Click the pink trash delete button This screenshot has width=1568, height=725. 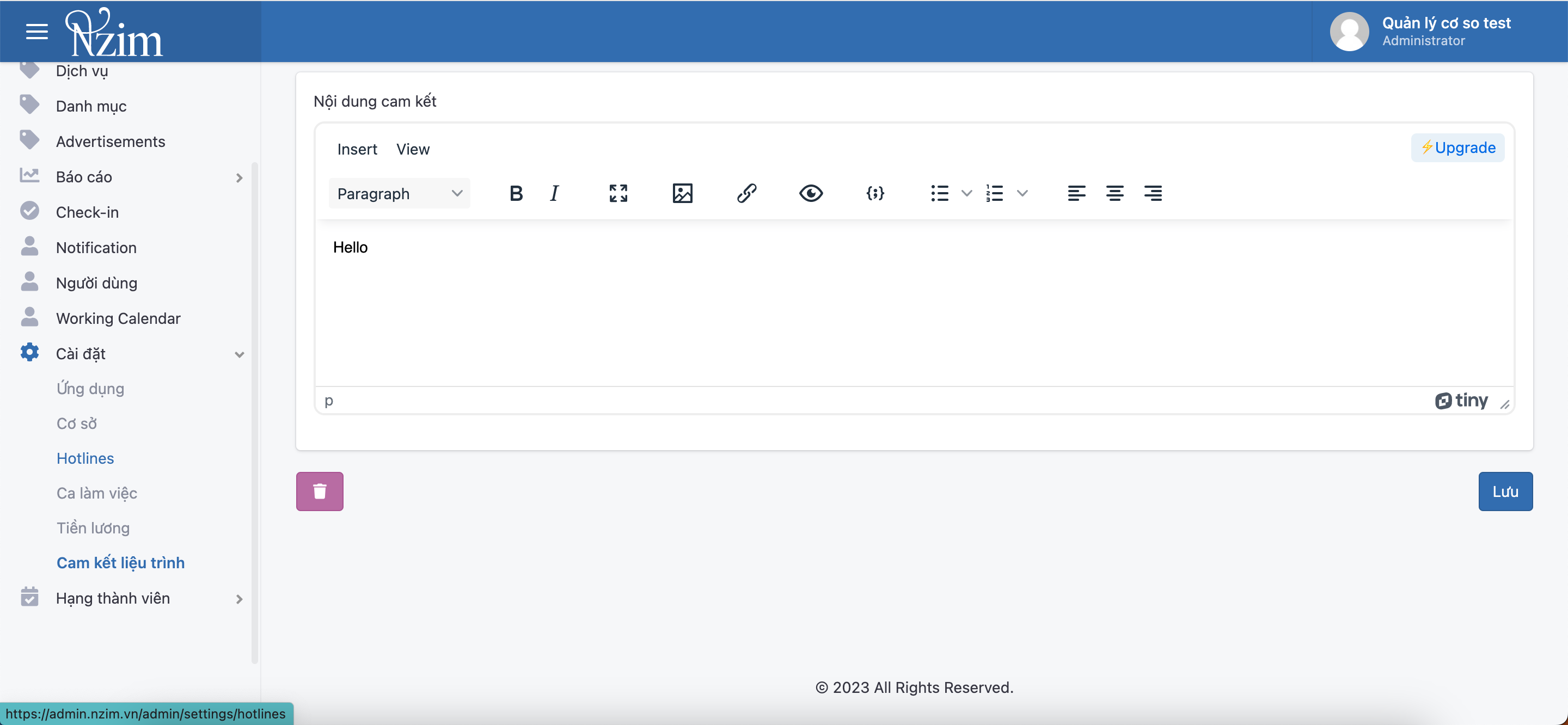point(320,491)
